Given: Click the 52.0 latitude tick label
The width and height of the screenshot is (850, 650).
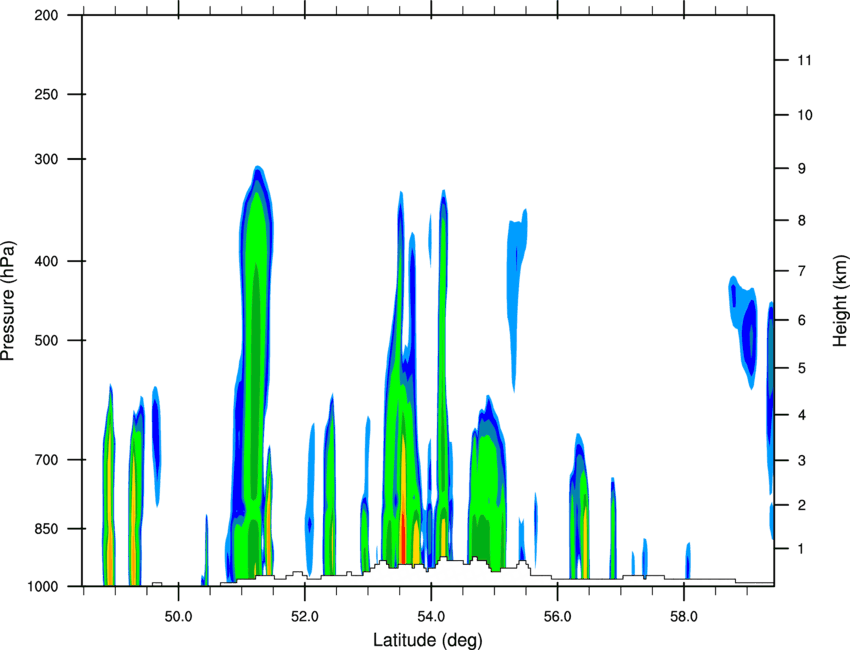Looking at the screenshot, I should tap(305, 616).
